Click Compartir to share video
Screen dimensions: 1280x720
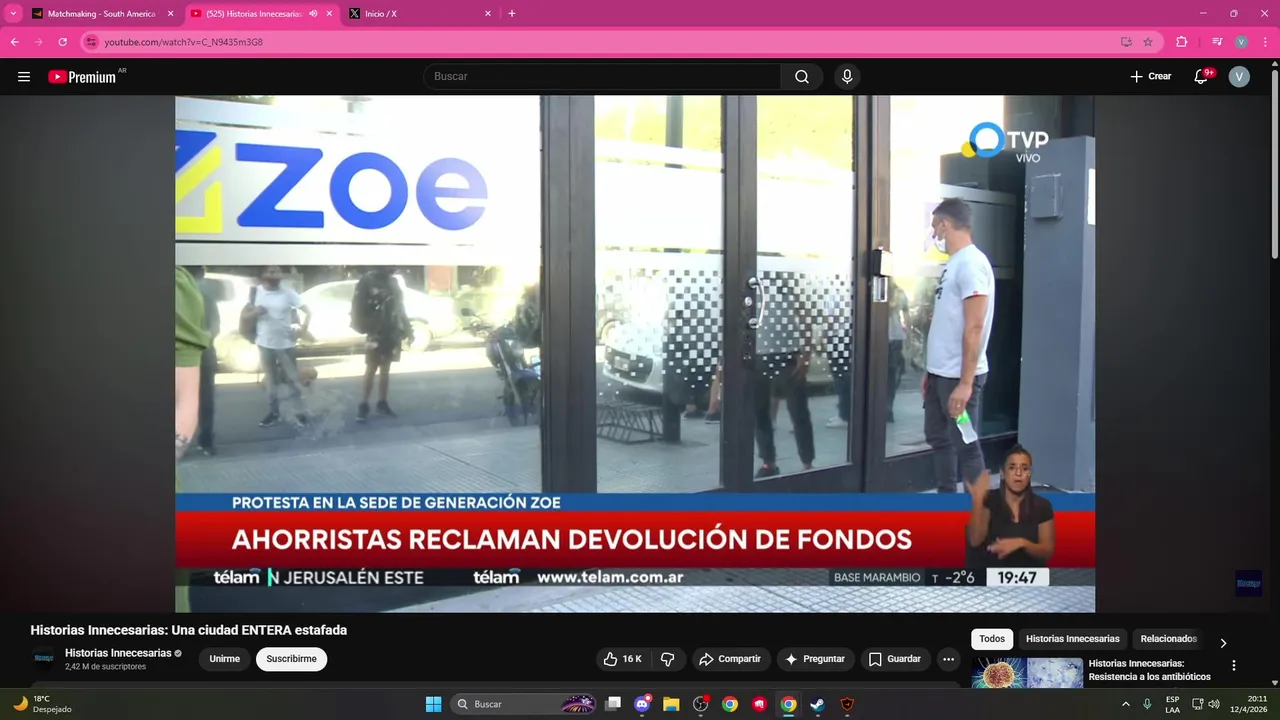point(730,659)
